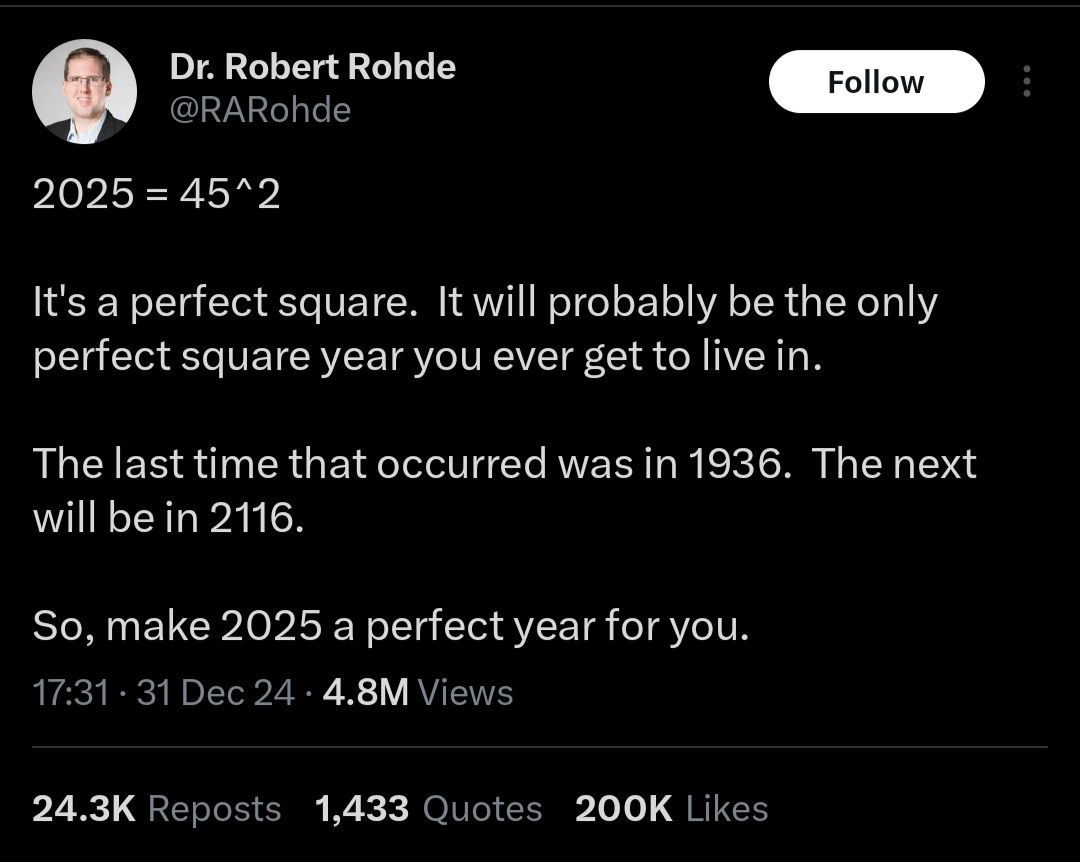Click "So, make 2025 a perfect year" line
This screenshot has width=1080, height=862.
pyautogui.click(x=390, y=626)
